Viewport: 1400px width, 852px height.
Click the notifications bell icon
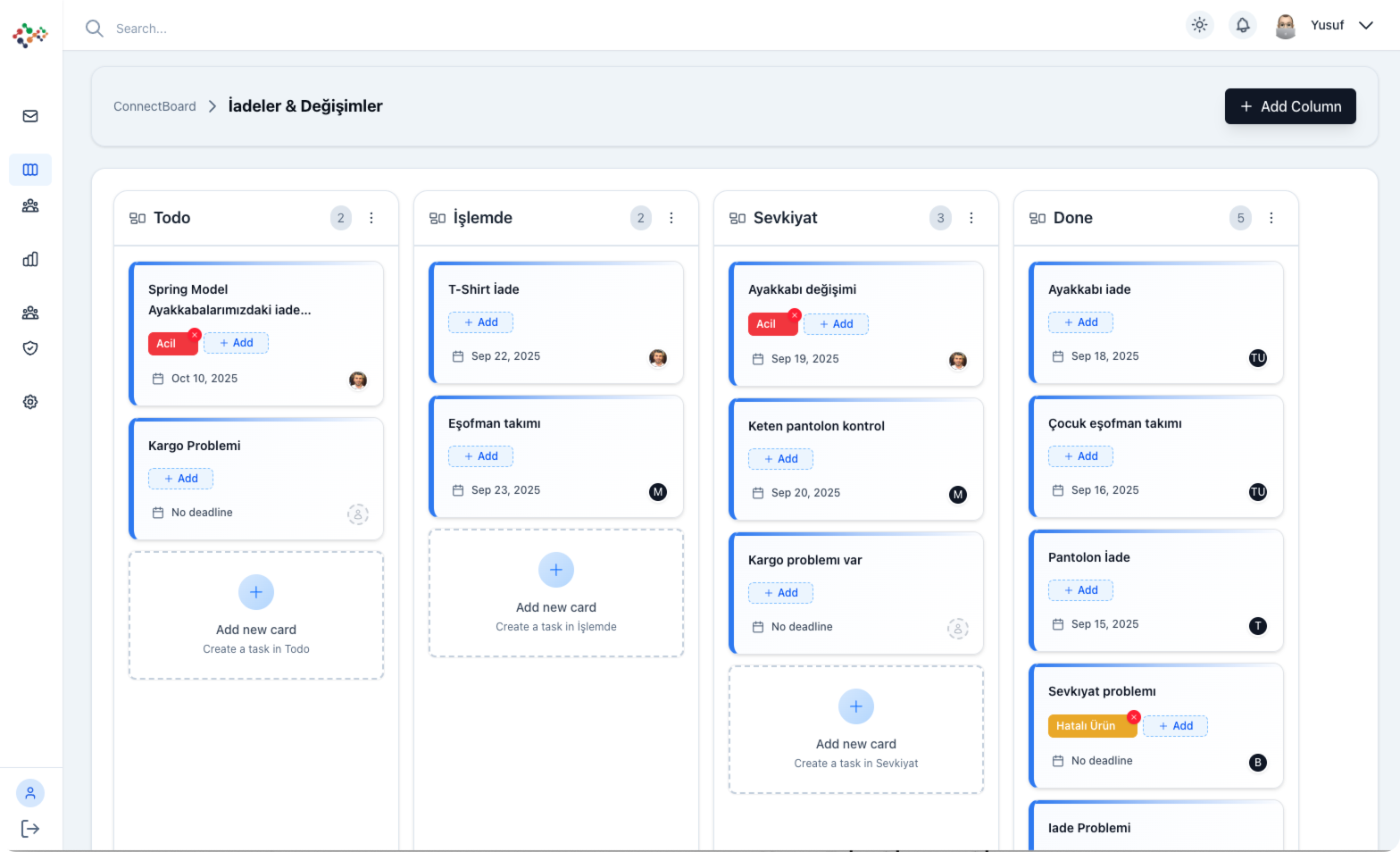(1242, 25)
